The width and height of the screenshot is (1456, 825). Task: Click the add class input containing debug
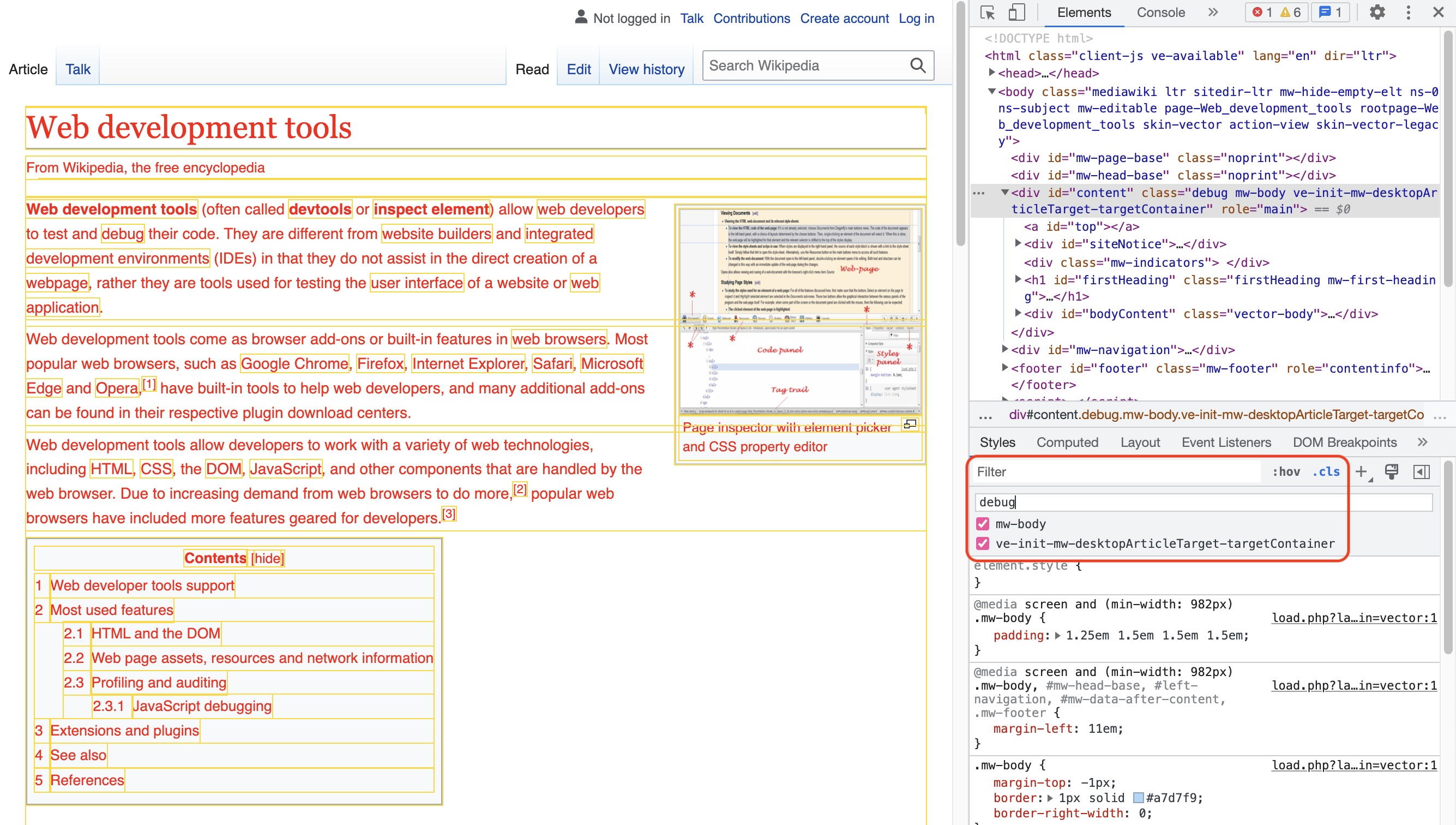[1204, 502]
